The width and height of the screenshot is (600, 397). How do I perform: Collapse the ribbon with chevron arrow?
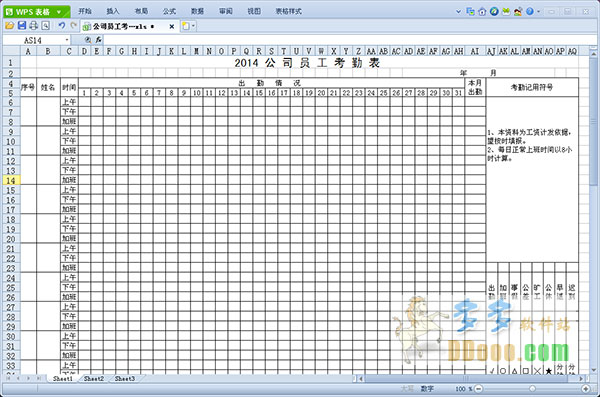click(458, 12)
